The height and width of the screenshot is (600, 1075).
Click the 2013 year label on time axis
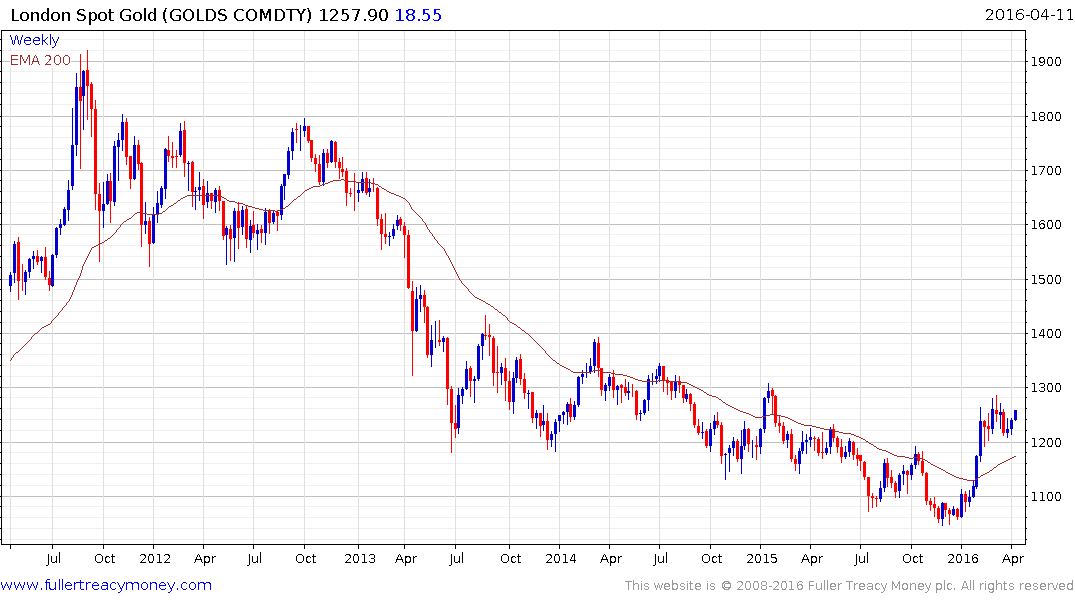click(x=360, y=558)
